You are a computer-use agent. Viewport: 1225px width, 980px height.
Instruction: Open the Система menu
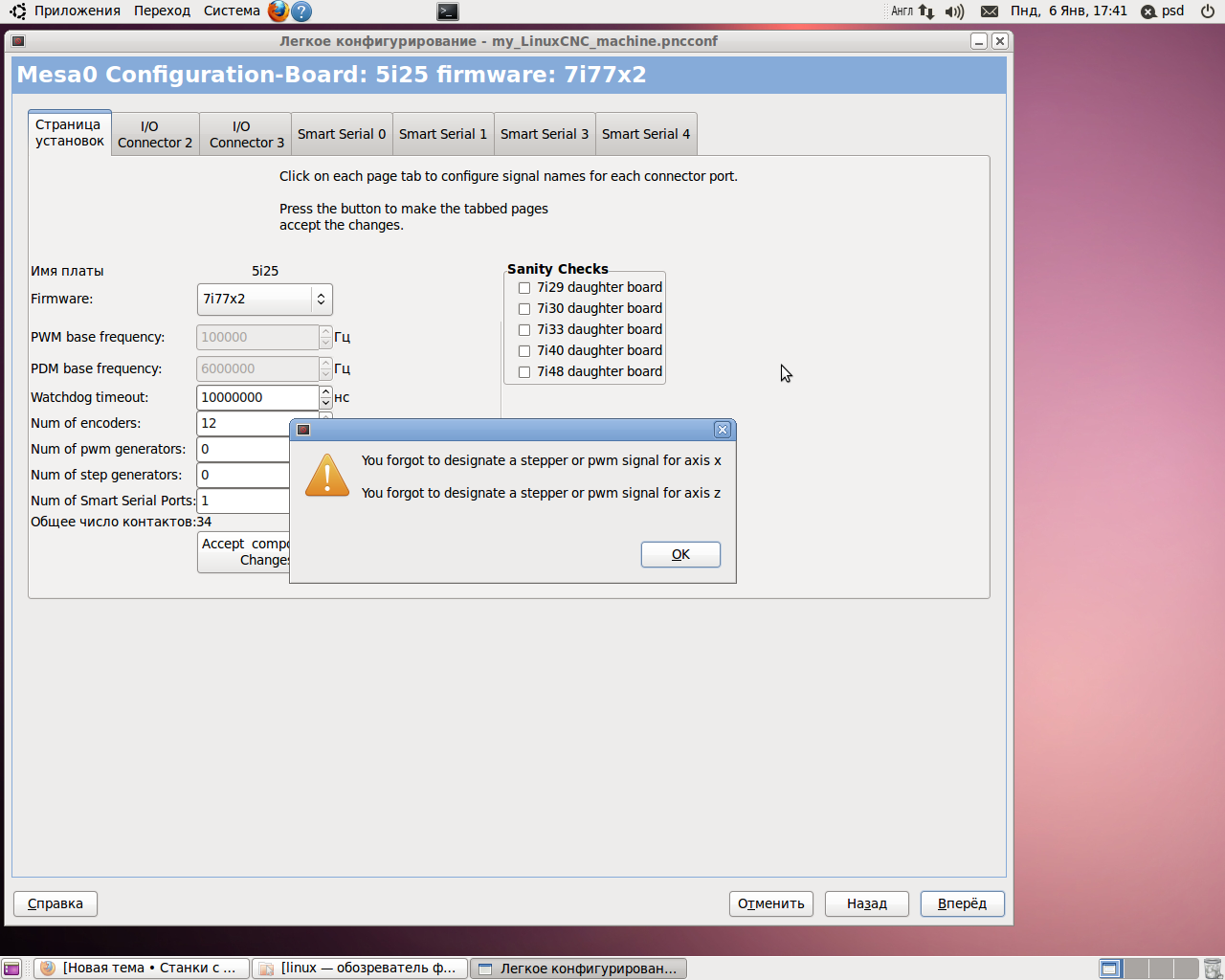pos(232,11)
